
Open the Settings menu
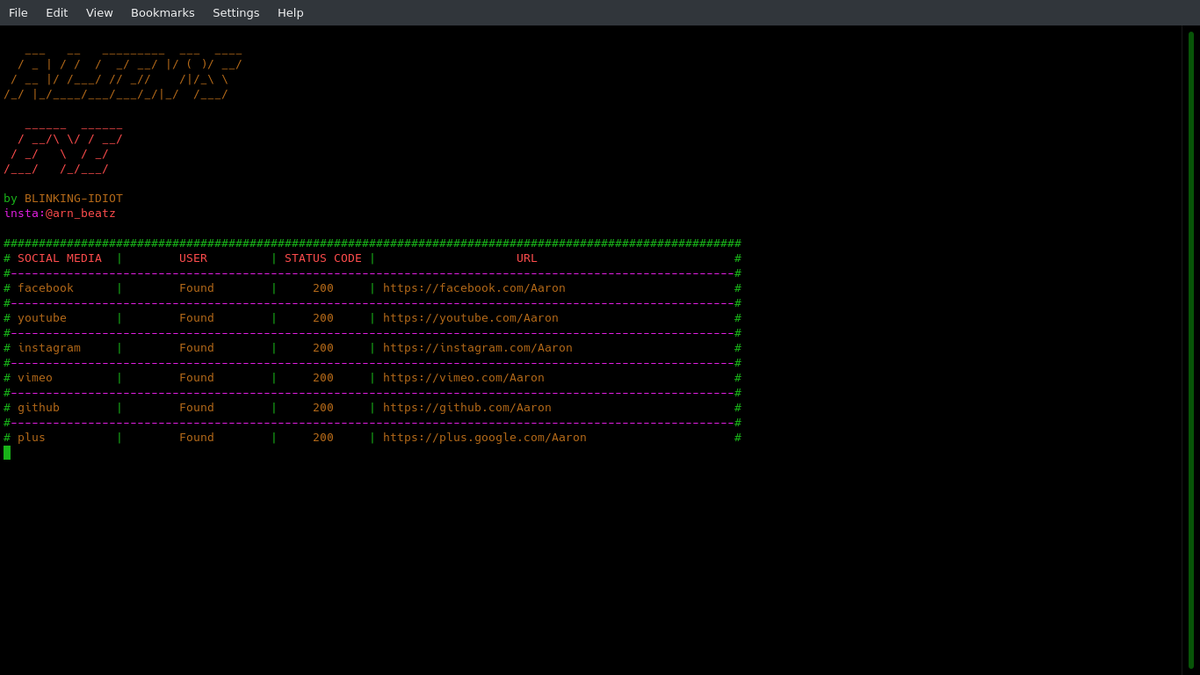coord(236,13)
